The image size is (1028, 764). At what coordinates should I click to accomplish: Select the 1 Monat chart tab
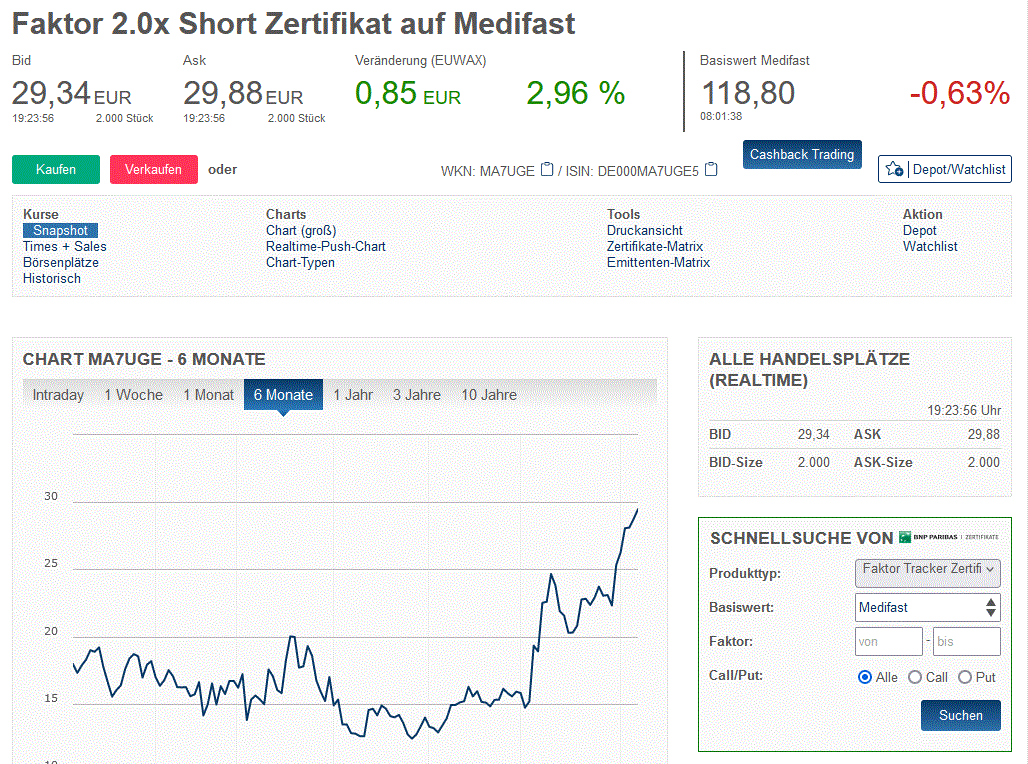[x=208, y=395]
